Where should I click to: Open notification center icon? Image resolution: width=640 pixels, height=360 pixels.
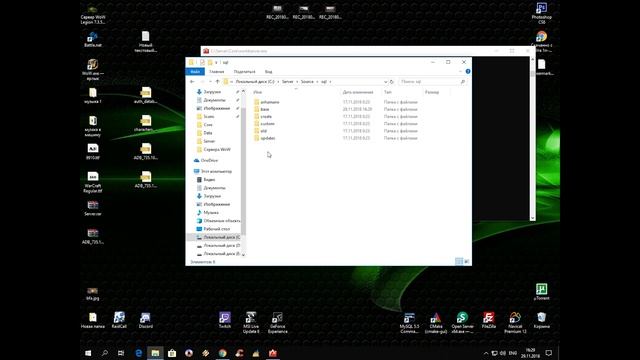click(549, 353)
